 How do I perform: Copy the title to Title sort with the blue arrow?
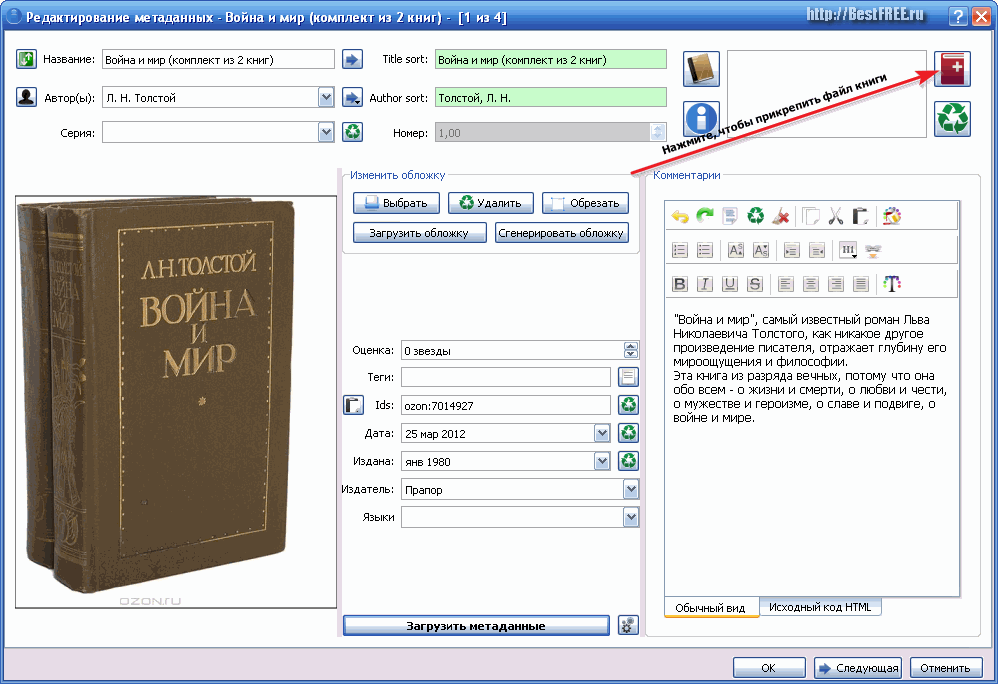[x=352, y=60]
